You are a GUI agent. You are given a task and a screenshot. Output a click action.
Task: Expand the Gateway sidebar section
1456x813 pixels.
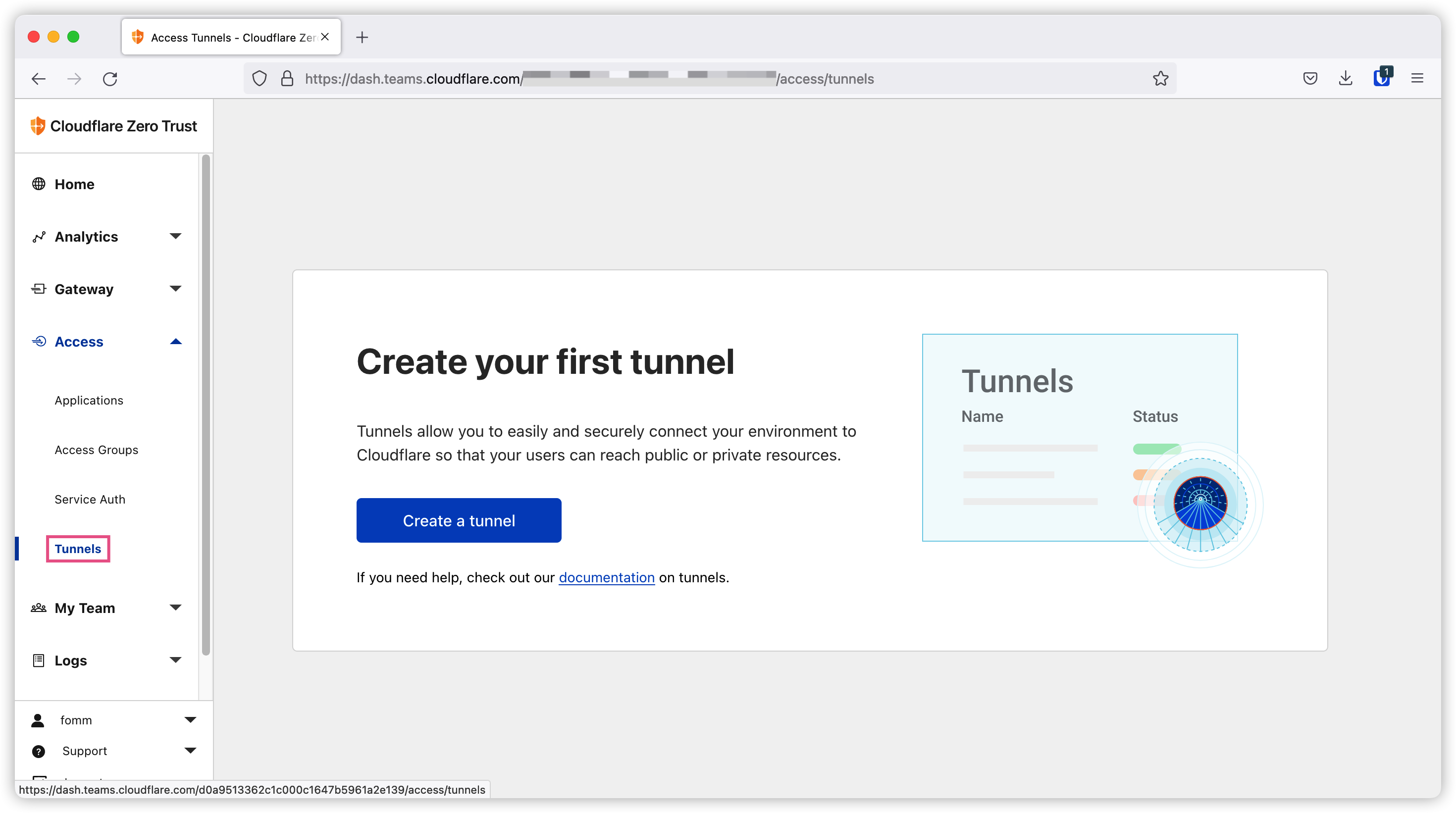tap(175, 289)
